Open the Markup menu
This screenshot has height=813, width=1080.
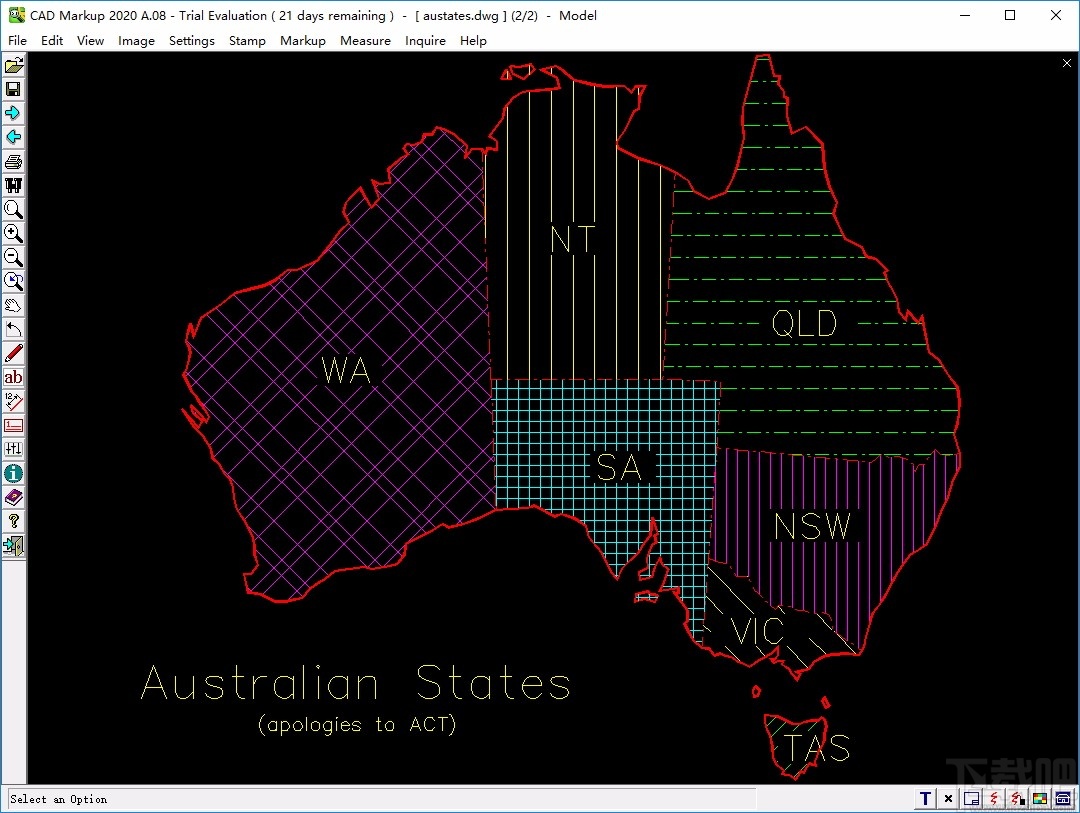(x=303, y=41)
